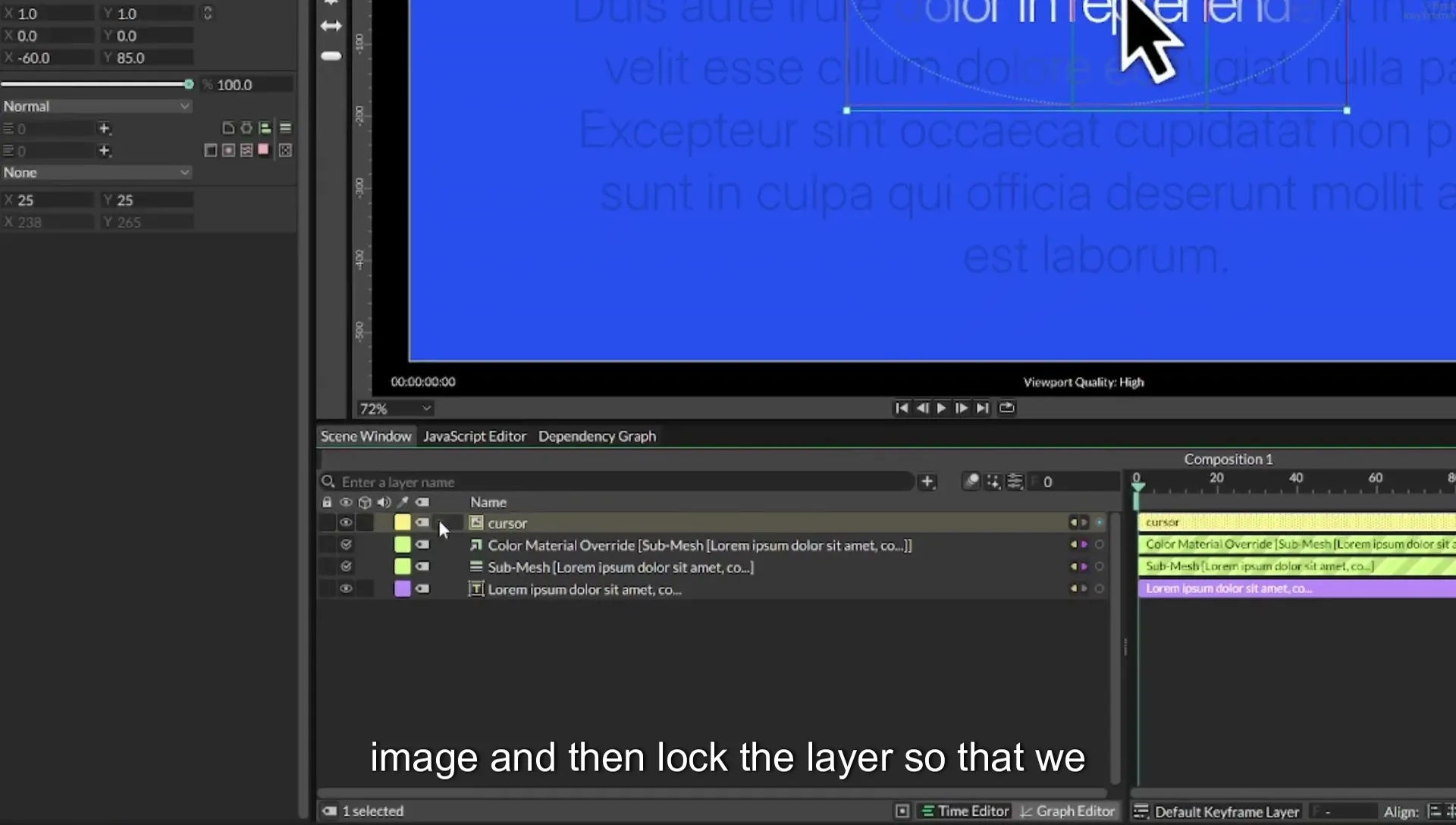Toggle the solo dot on cursor layer

click(x=1100, y=522)
